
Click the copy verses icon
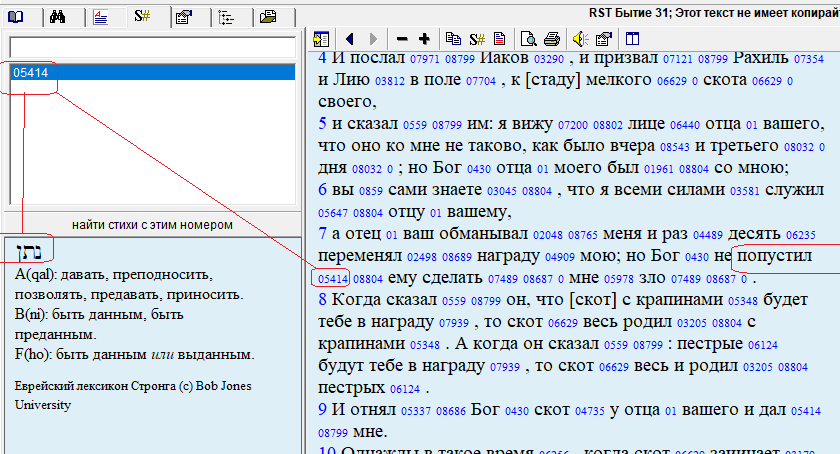point(453,39)
